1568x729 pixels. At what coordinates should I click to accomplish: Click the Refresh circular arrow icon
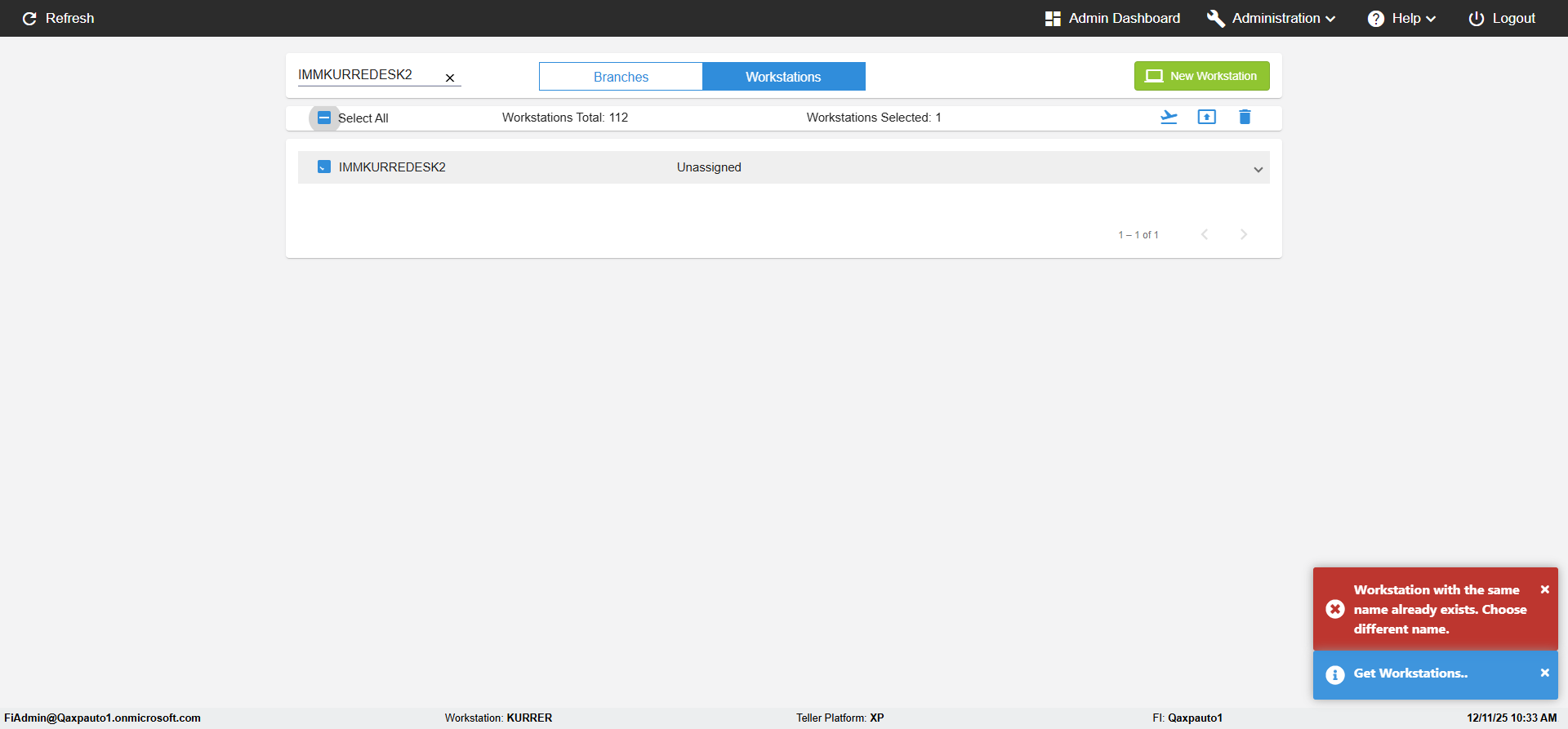pyautogui.click(x=29, y=19)
